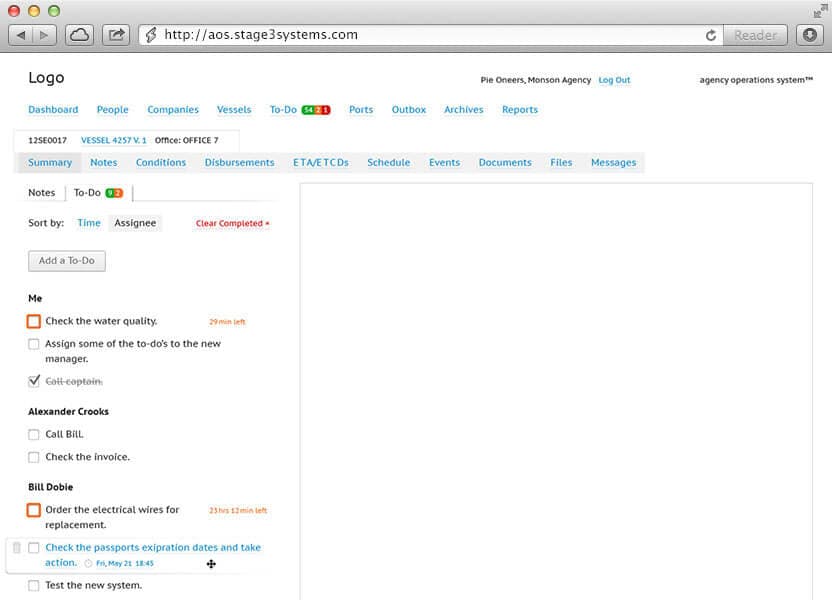Viewport: 832px width, 600px height.
Task: Open the Companies section
Action: 173,110
